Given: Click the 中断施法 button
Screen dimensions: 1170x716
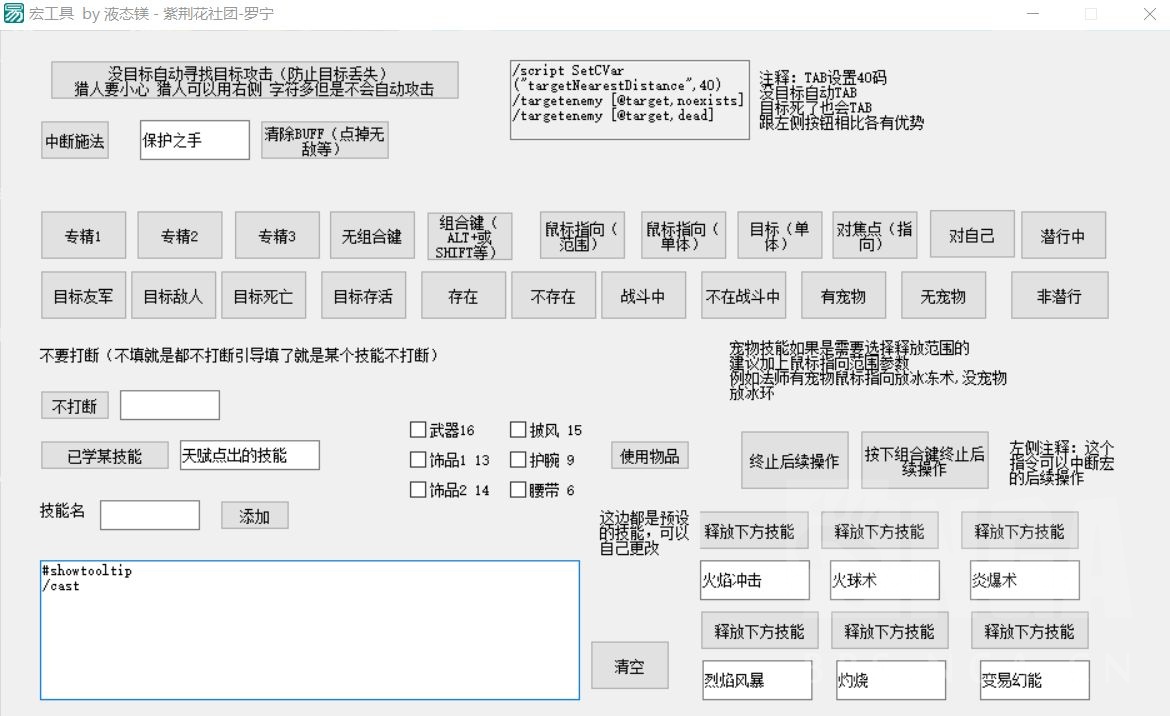Looking at the screenshot, I should [74, 139].
